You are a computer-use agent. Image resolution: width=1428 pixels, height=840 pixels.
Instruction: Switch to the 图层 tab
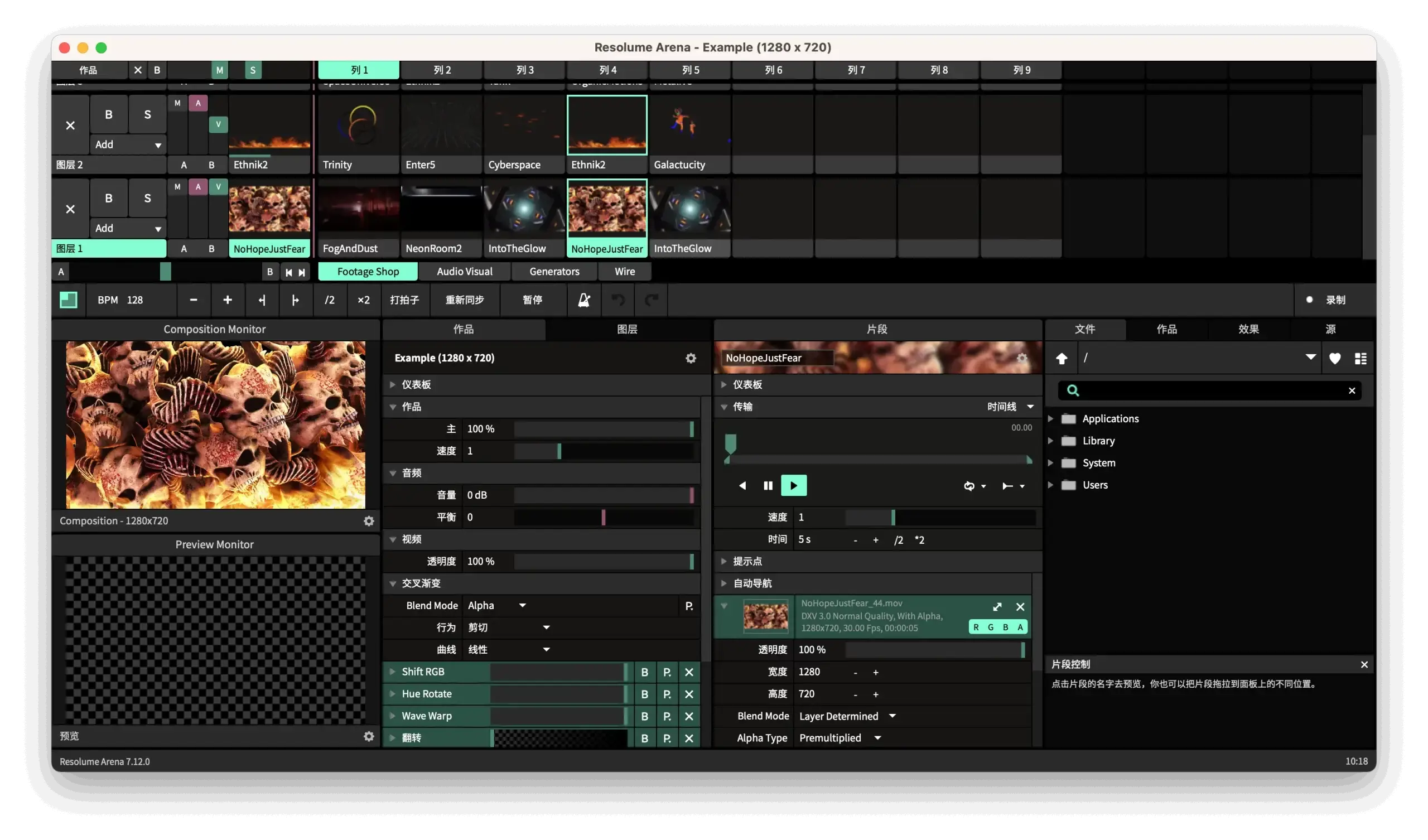pyautogui.click(x=628, y=329)
